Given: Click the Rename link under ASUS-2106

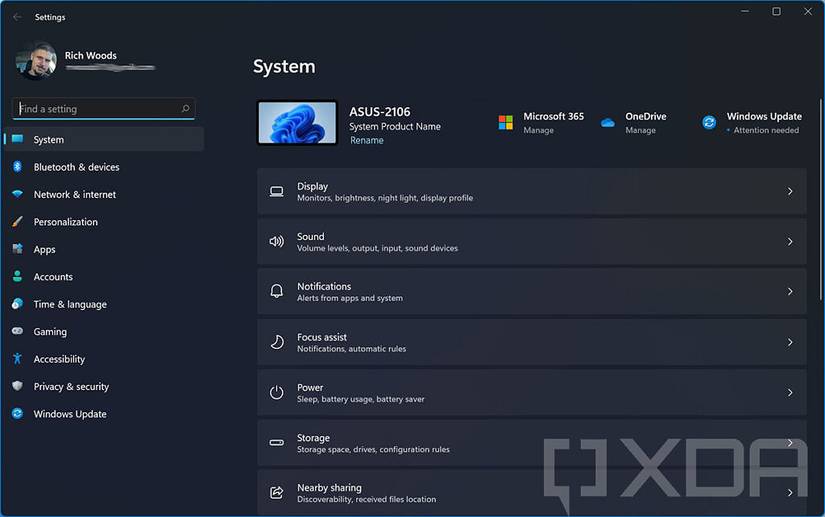Looking at the screenshot, I should tap(367, 140).
